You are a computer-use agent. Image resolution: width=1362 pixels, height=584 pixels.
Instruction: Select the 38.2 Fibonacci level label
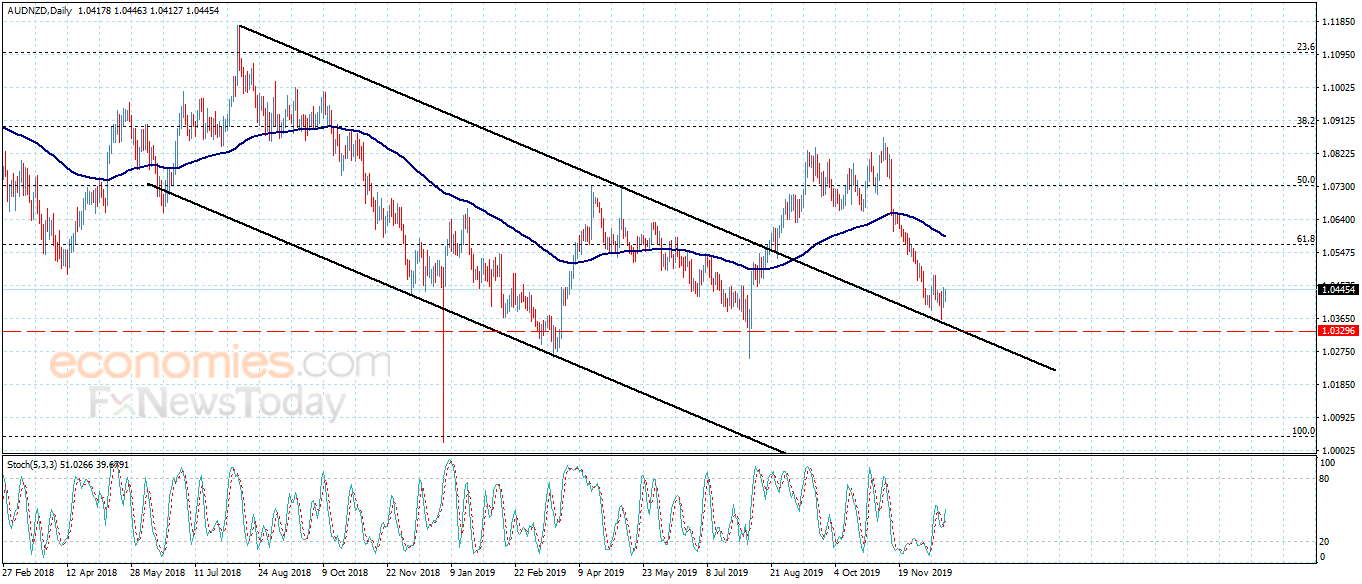(1305, 121)
